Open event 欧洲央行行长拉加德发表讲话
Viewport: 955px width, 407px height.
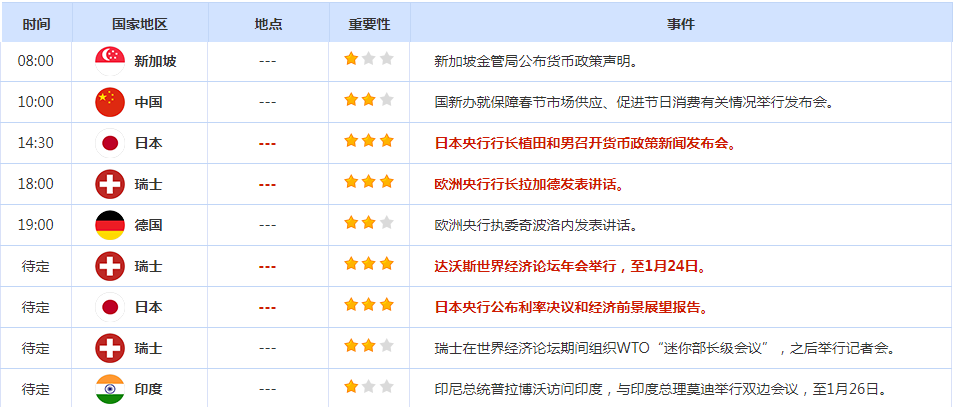(529, 184)
